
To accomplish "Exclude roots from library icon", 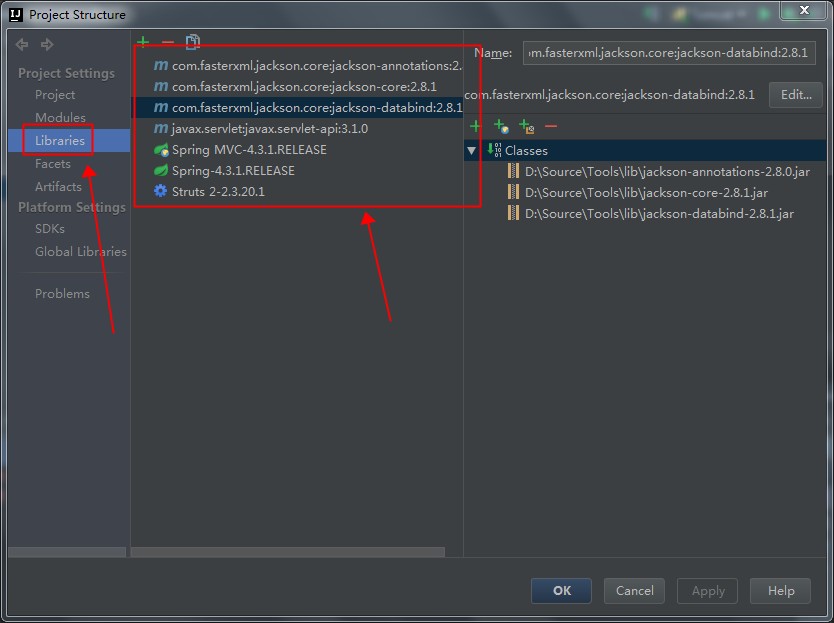I will tap(527, 126).
